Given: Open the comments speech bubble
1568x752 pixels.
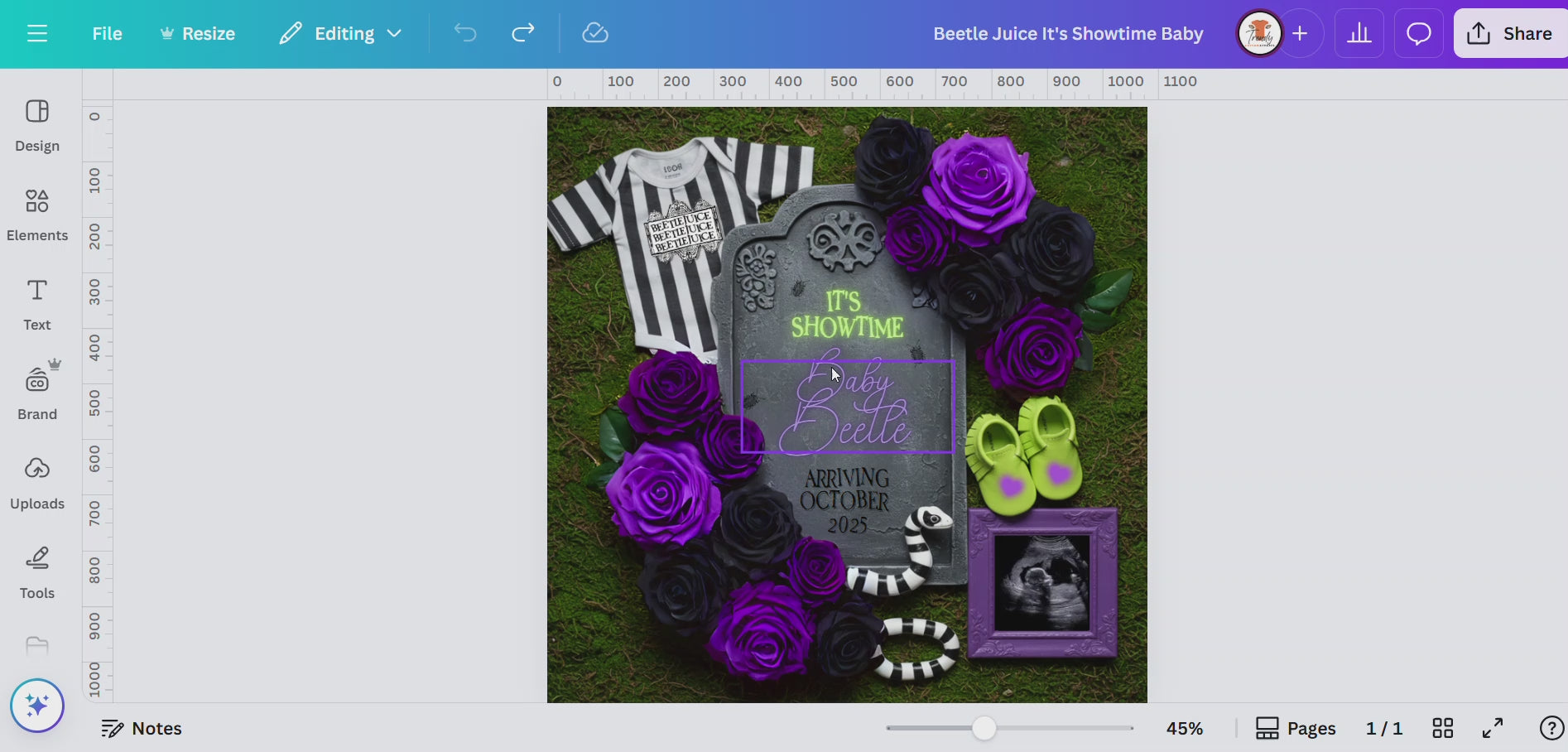Looking at the screenshot, I should coord(1419,33).
